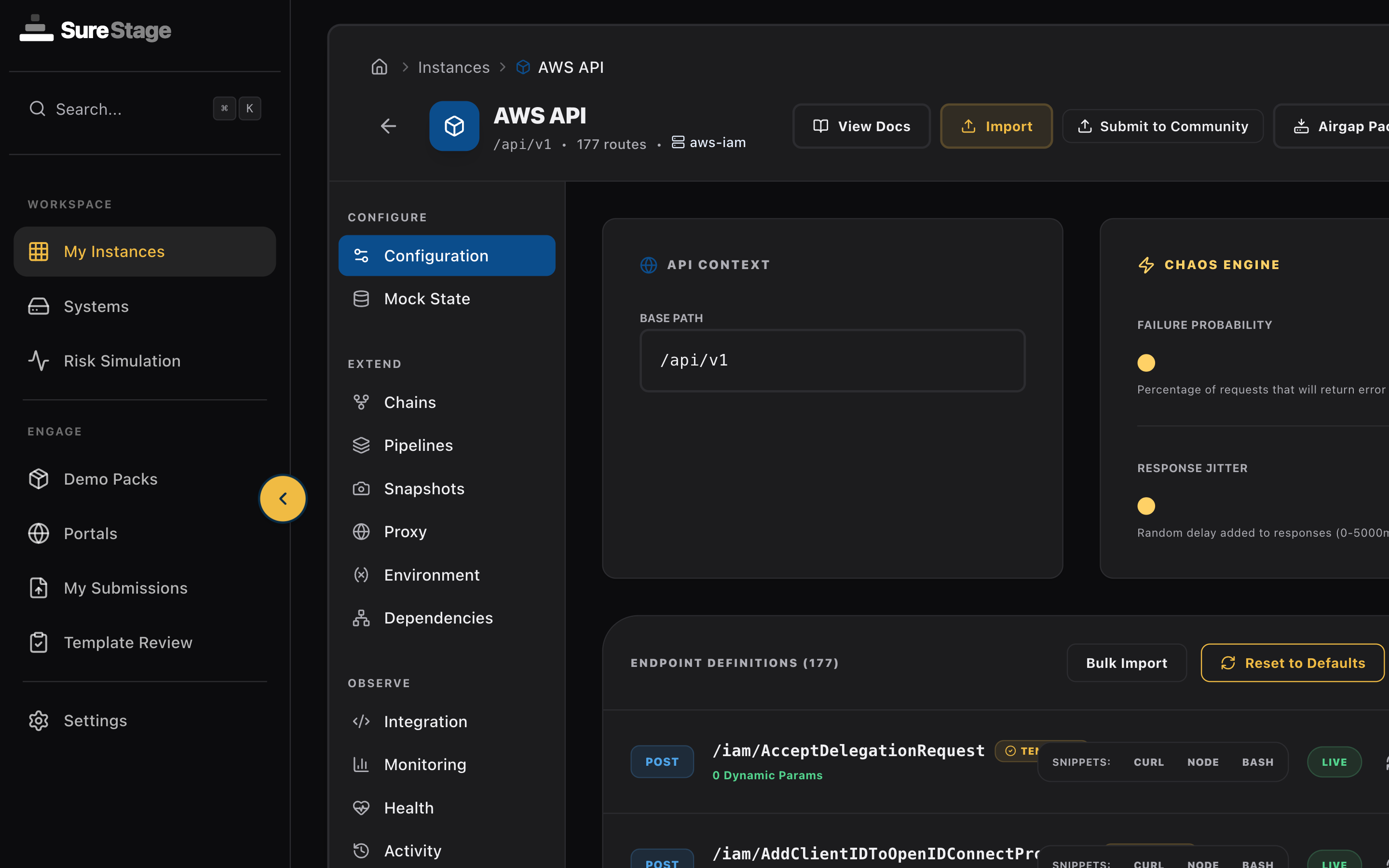
Task: Click the Base Path input field
Action: pyautogui.click(x=831, y=361)
